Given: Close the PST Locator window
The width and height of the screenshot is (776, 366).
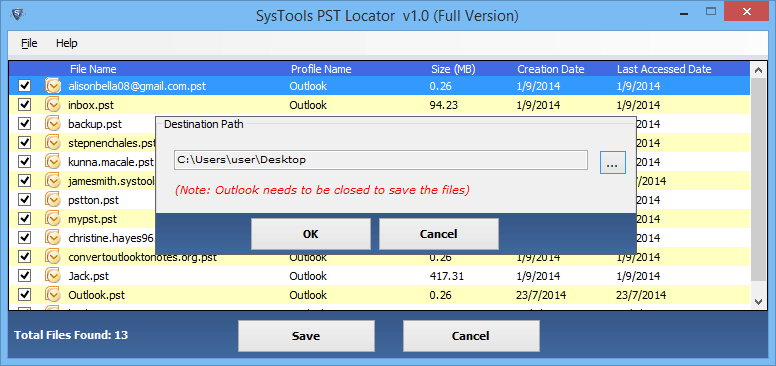Looking at the screenshot, I should (746, 11).
